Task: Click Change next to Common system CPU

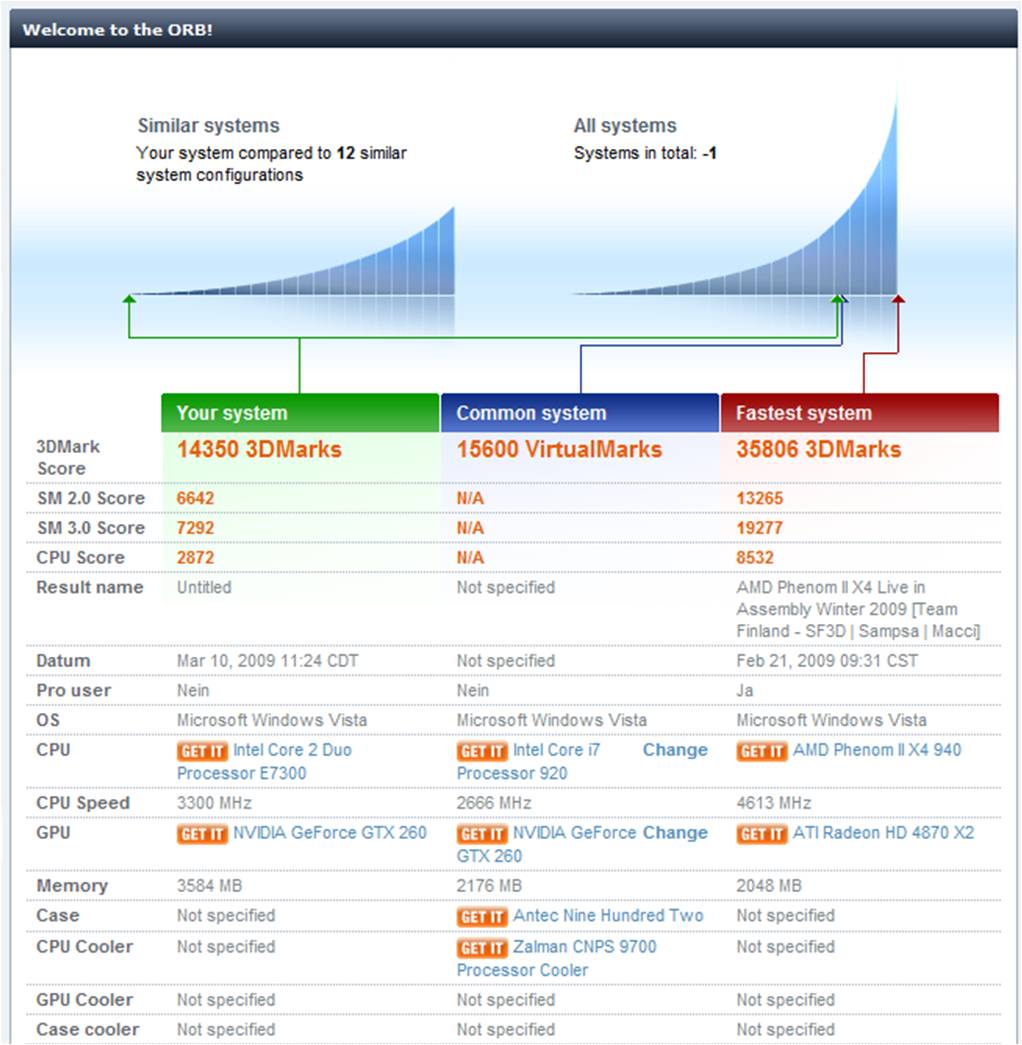Action: pos(675,750)
